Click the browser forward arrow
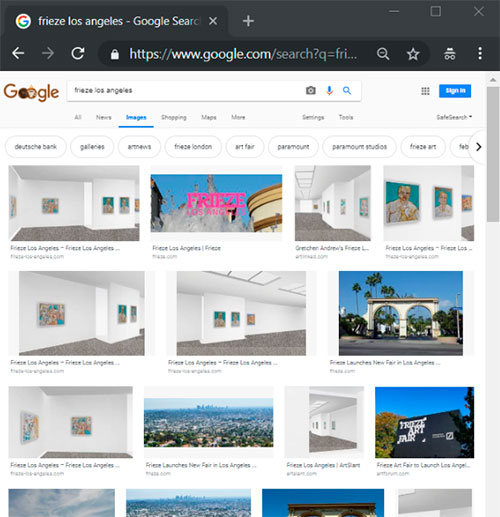This screenshot has height=517, width=500. click(48, 53)
